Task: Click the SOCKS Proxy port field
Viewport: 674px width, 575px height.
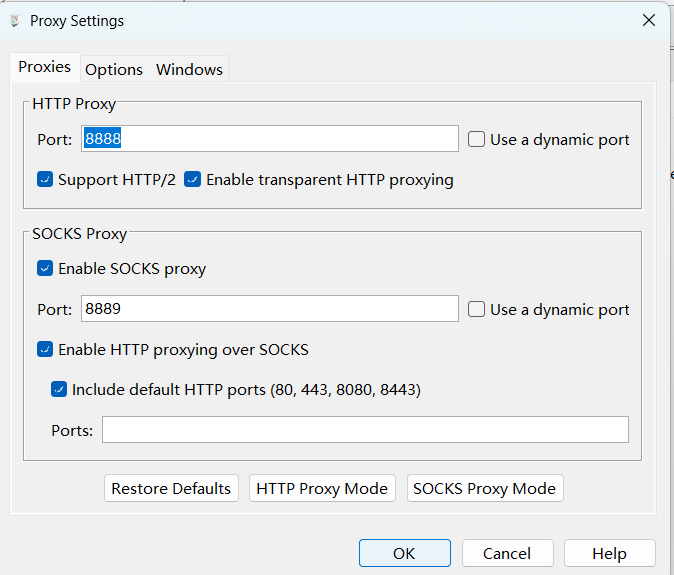Action: click(270, 309)
